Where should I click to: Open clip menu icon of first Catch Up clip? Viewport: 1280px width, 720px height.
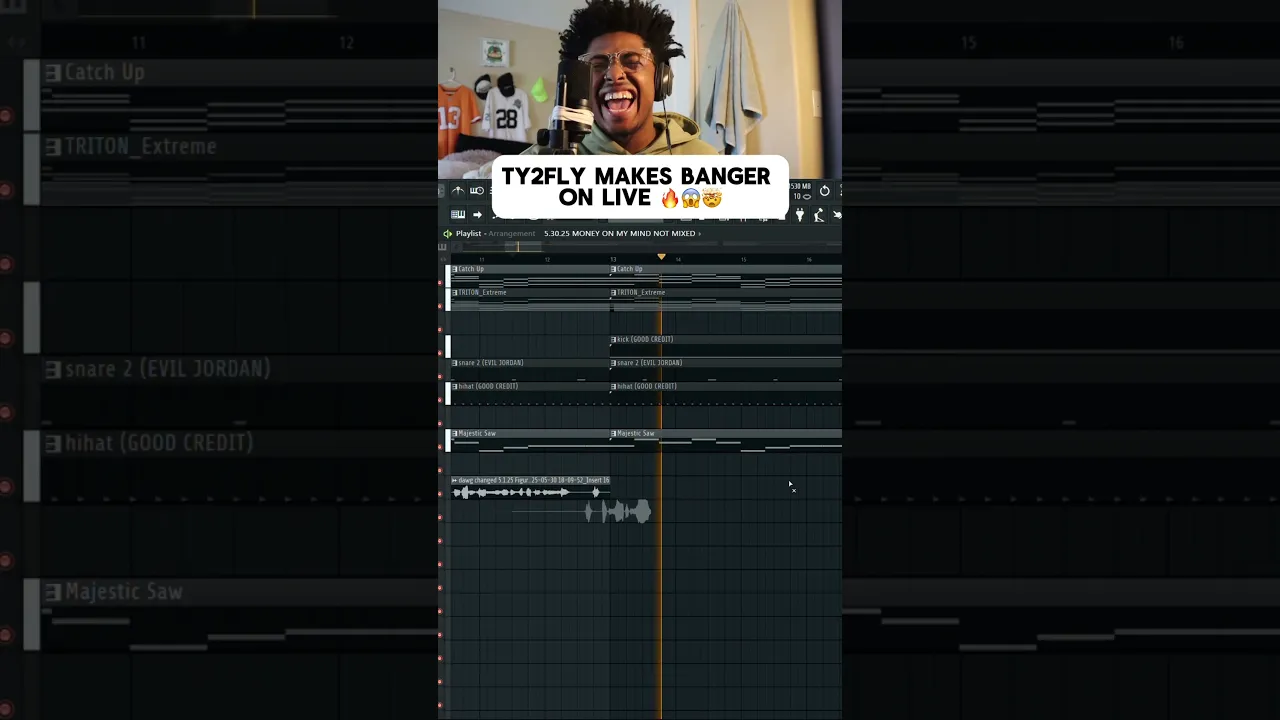click(455, 269)
